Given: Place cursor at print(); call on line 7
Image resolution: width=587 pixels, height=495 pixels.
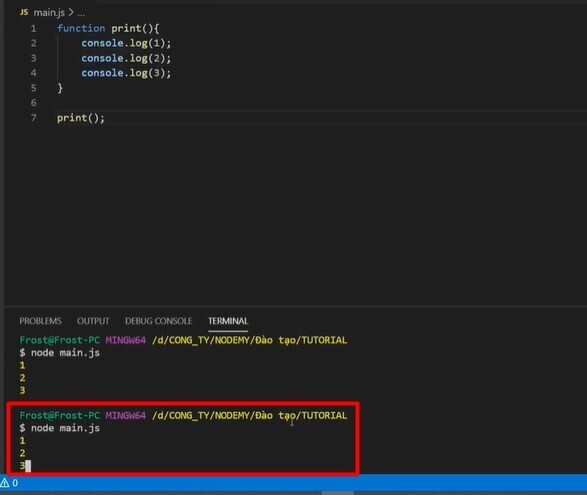Looking at the screenshot, I should (x=80, y=118).
